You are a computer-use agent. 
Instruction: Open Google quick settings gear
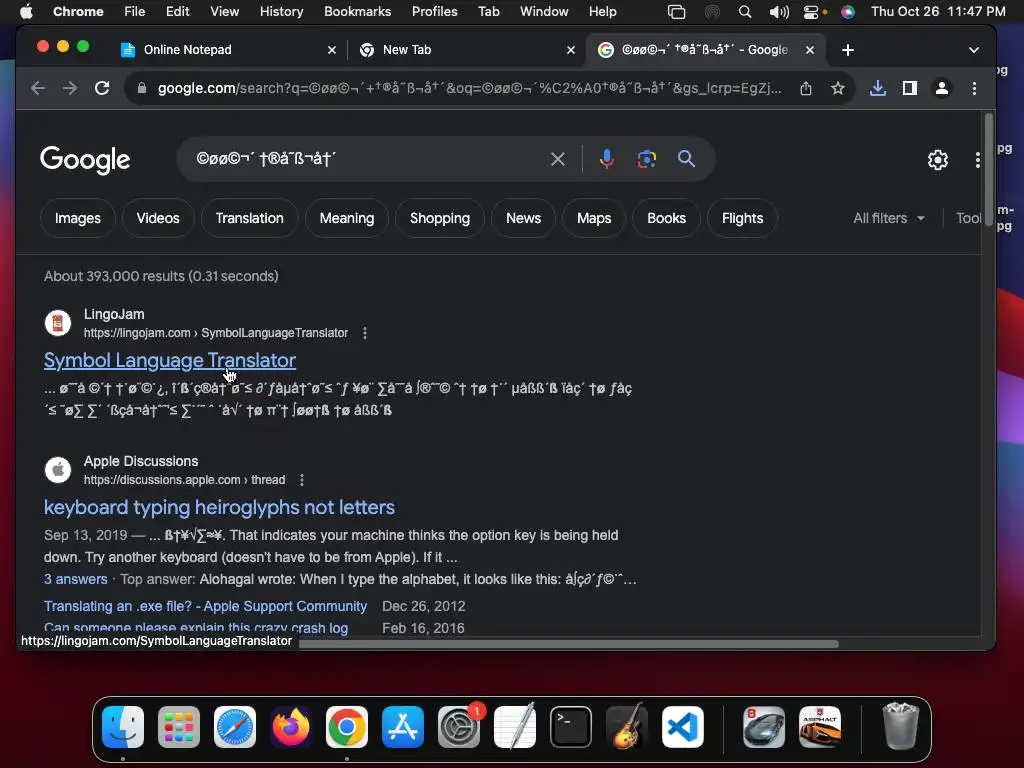(x=938, y=160)
